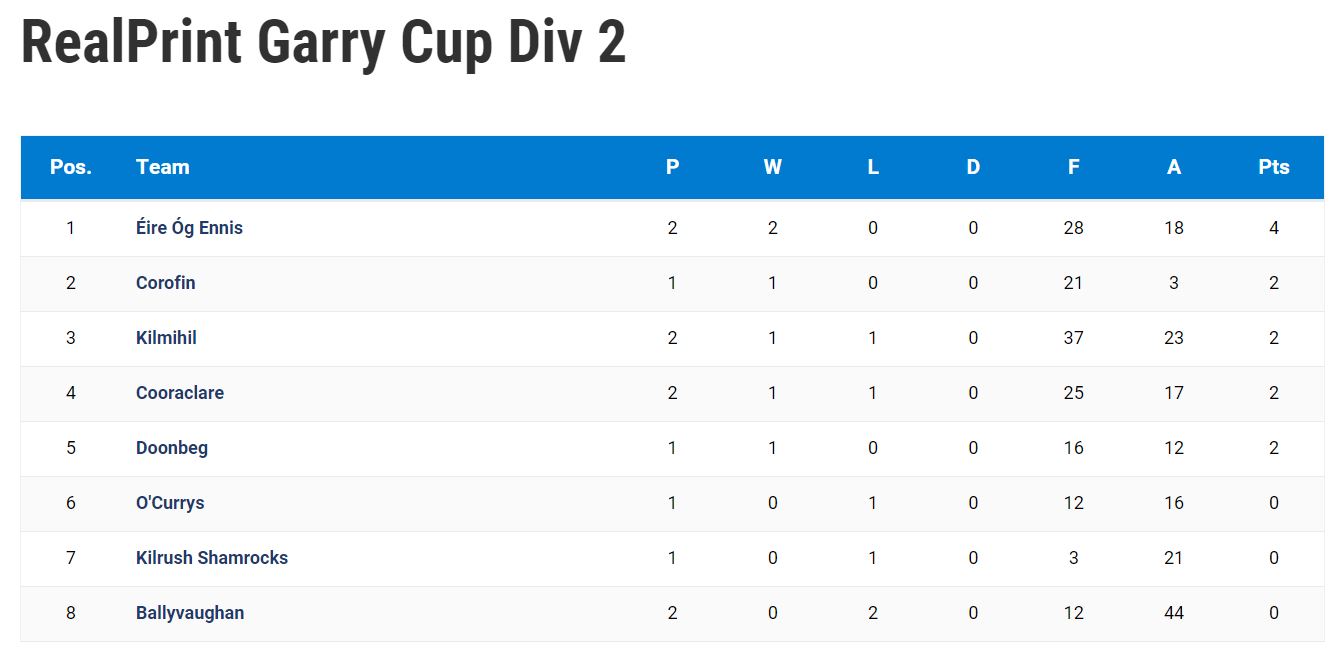Open the Doonbeg team link
Image resolution: width=1340 pixels, height=662 pixels.
[x=172, y=448]
